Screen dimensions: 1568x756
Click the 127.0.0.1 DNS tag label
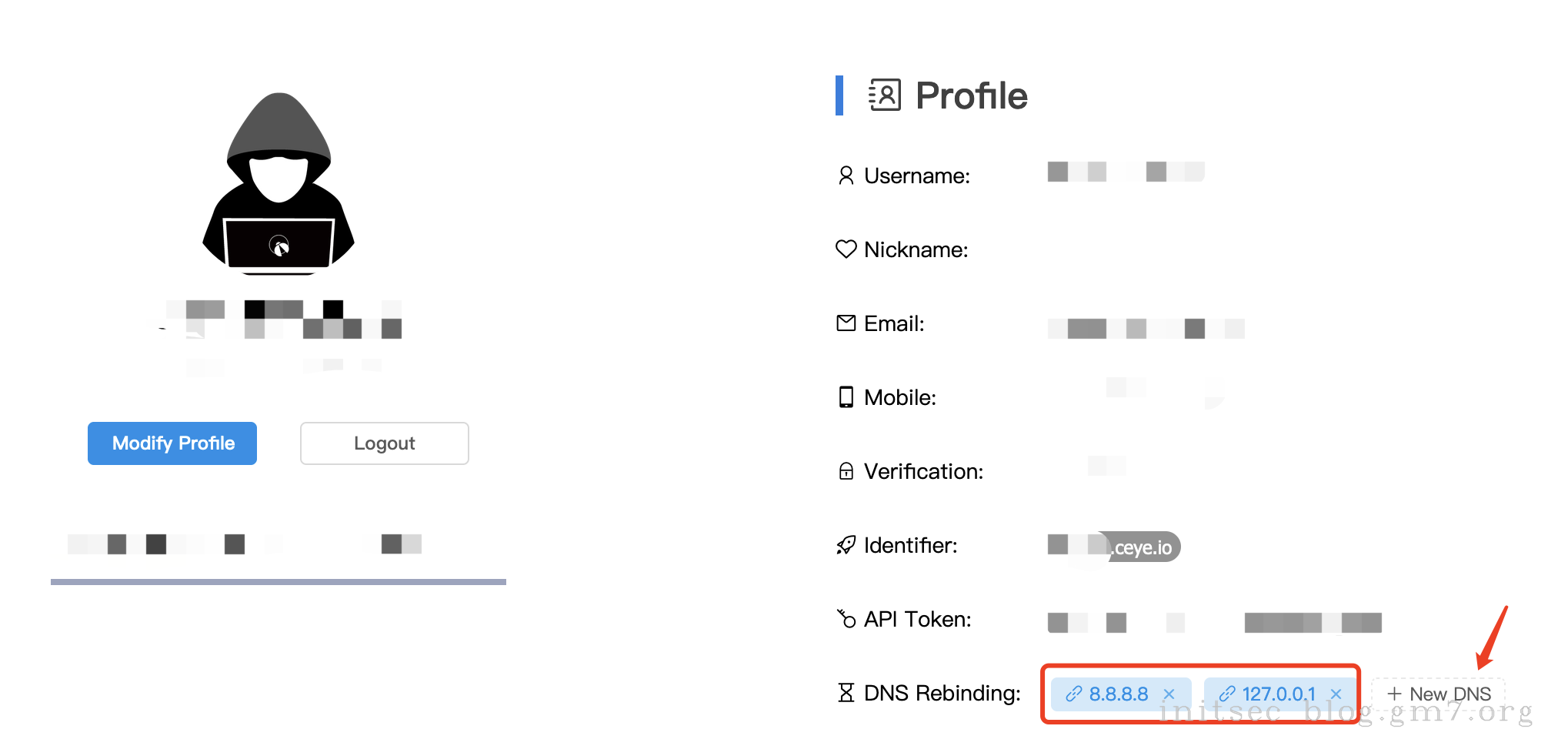(1278, 694)
